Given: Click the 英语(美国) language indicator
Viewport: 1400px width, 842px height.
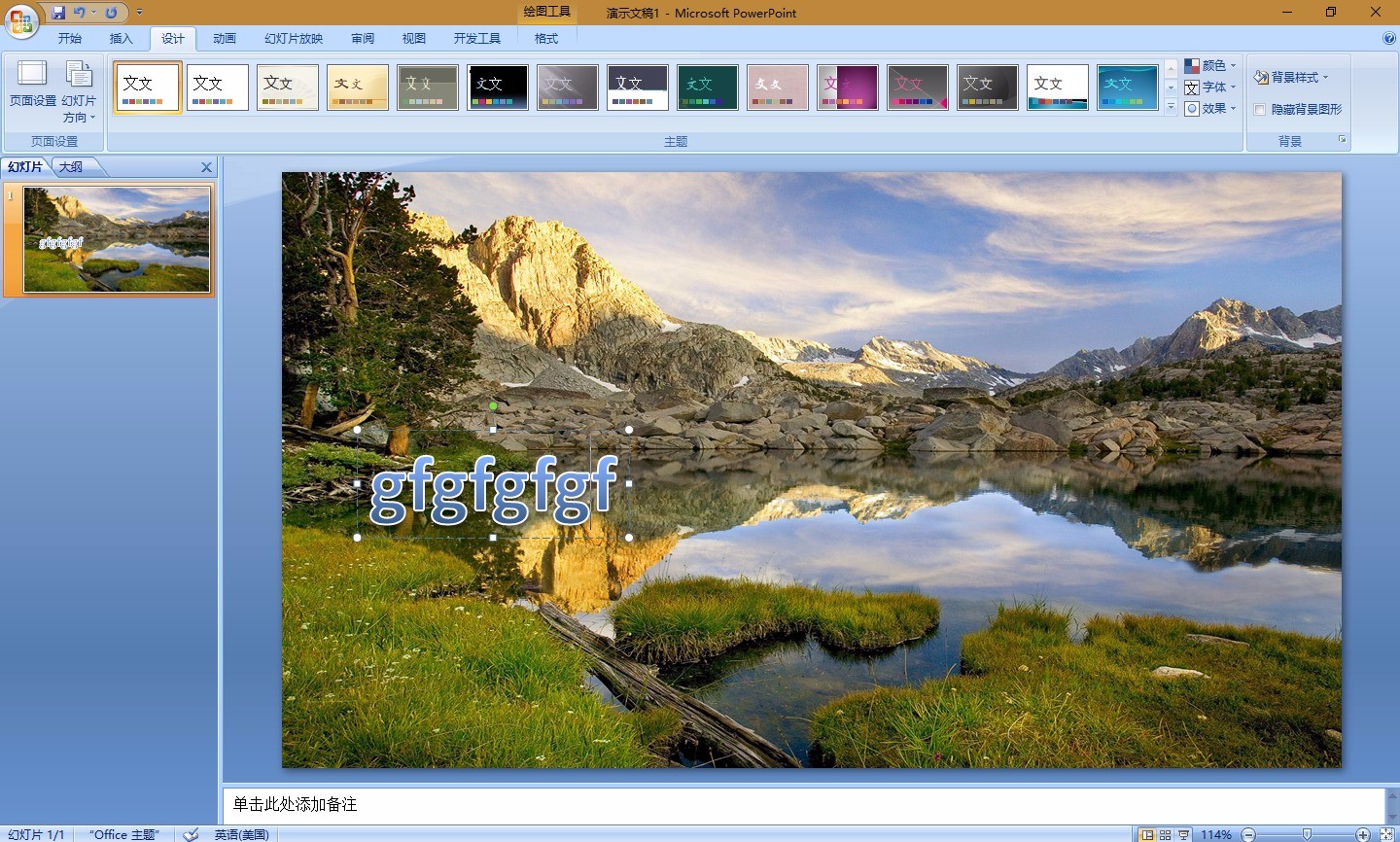Looking at the screenshot, I should pos(242,834).
